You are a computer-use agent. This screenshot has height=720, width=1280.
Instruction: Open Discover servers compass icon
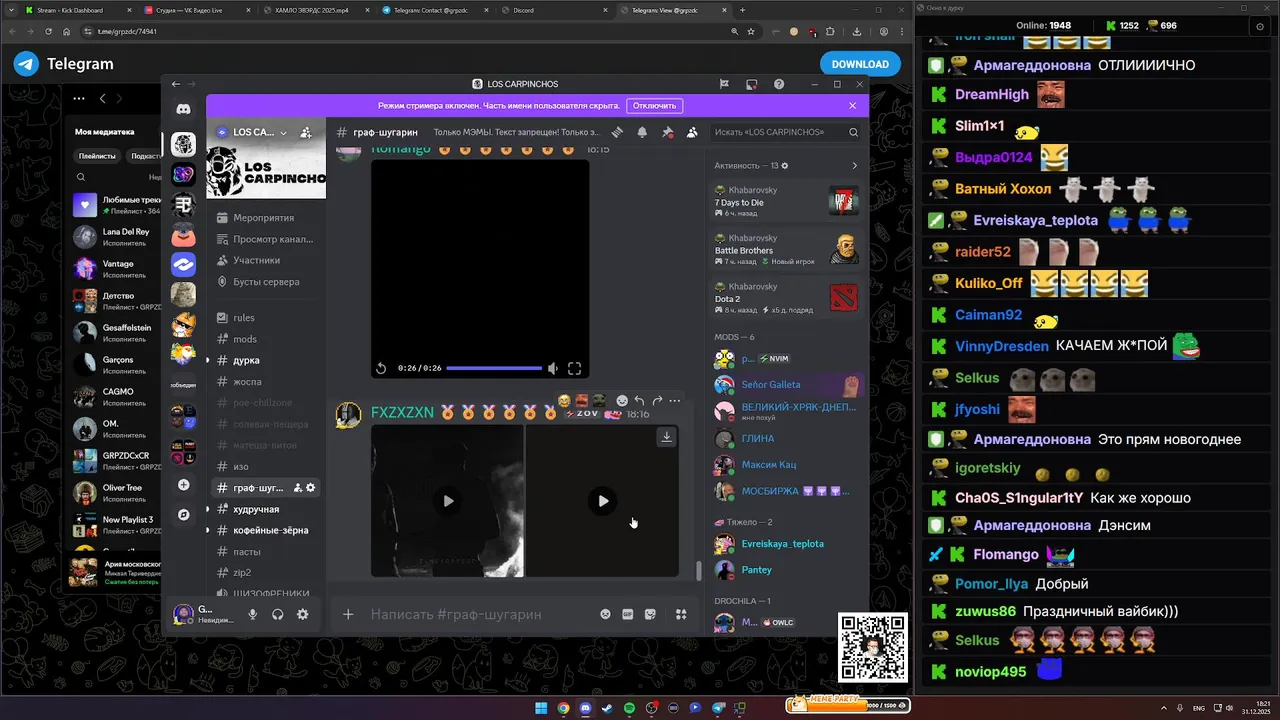[x=183, y=515]
